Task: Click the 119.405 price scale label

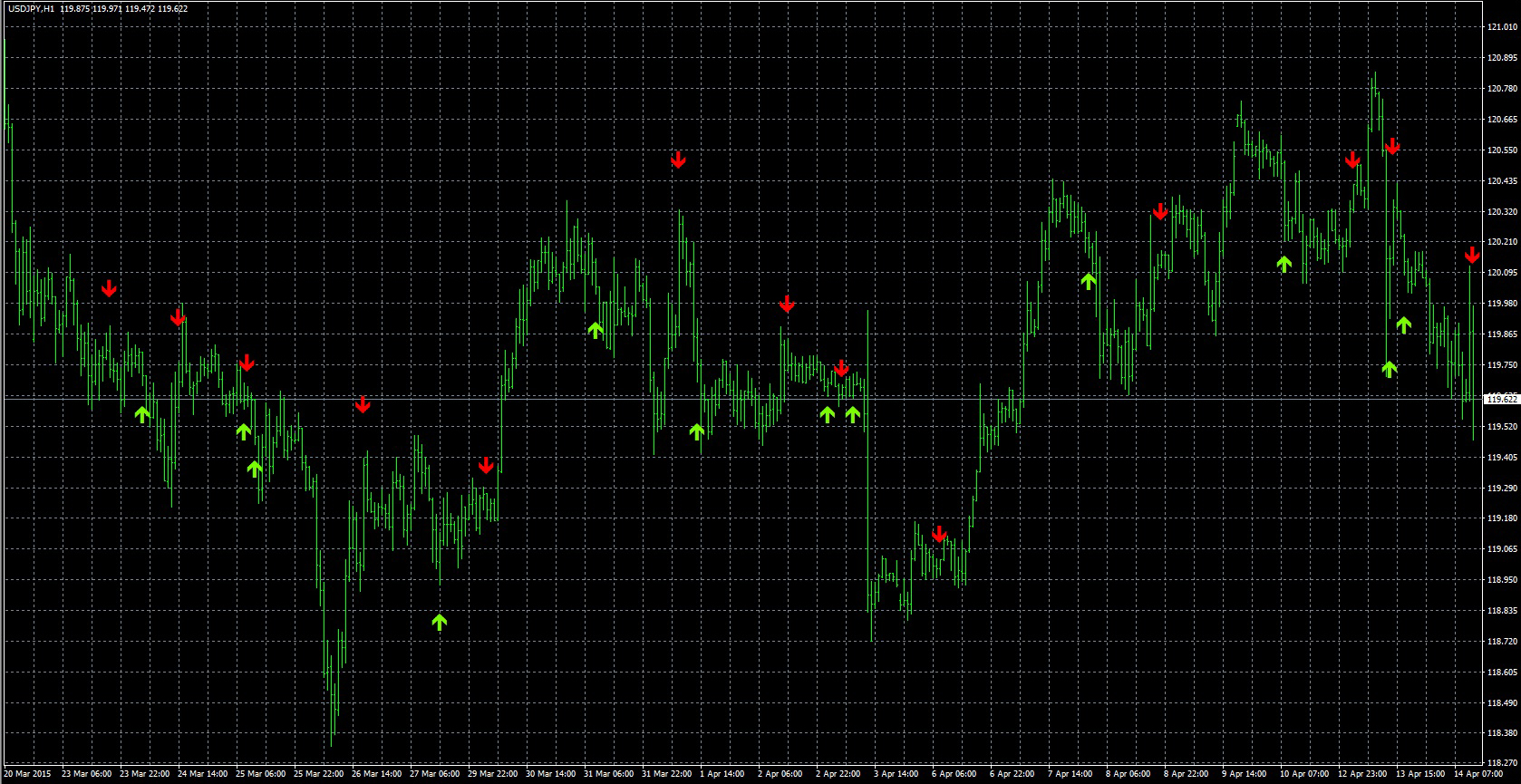Action: pos(1502,458)
